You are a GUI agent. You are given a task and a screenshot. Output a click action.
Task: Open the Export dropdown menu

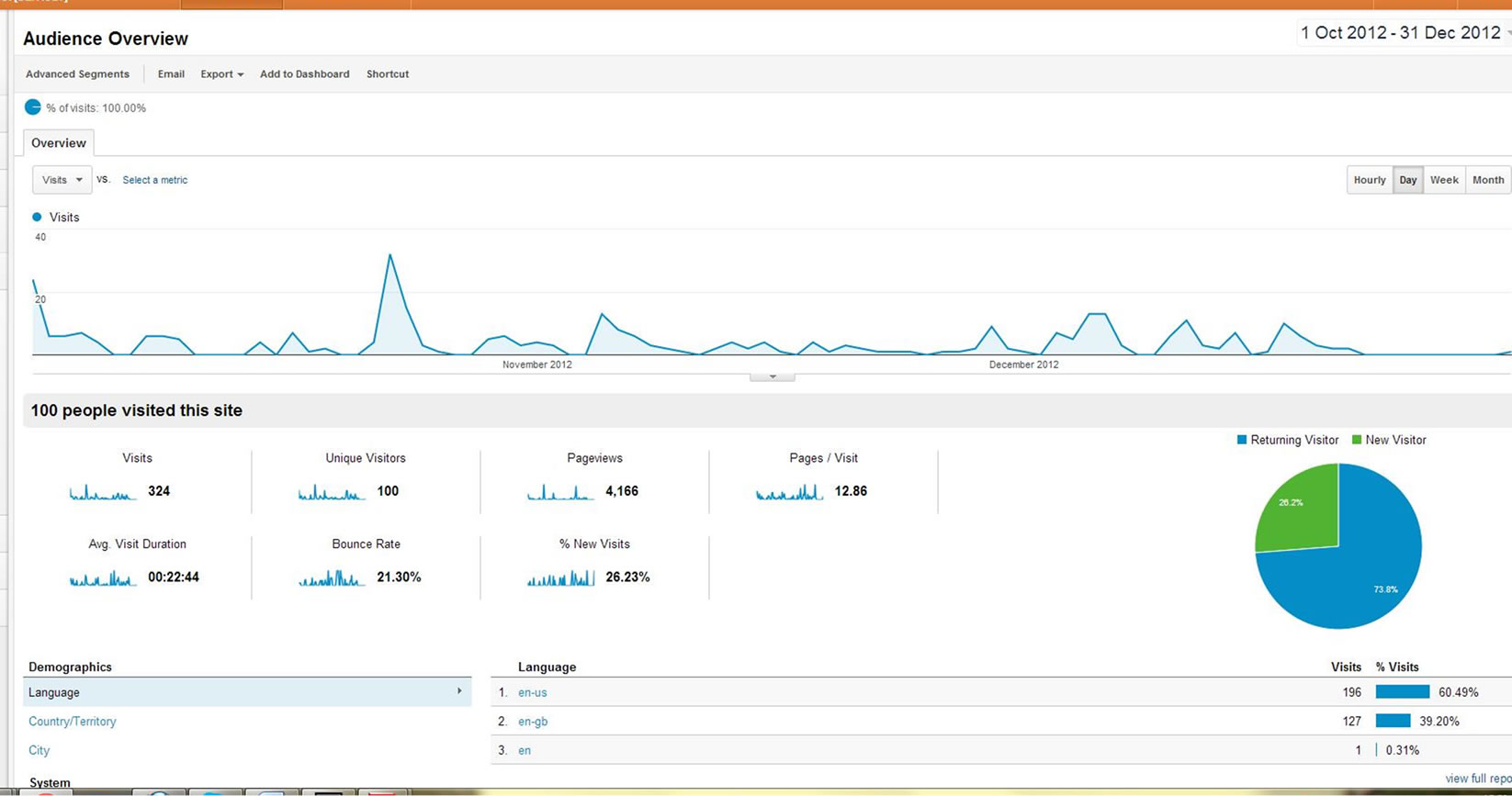[221, 74]
